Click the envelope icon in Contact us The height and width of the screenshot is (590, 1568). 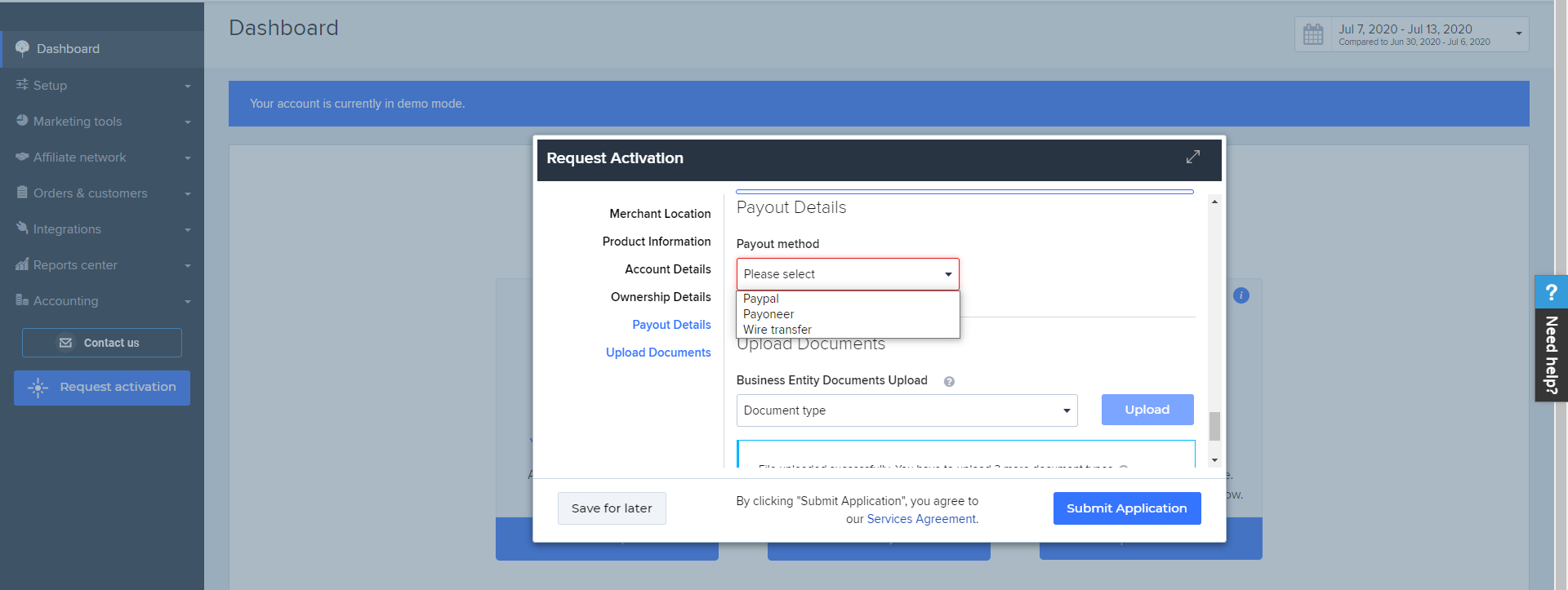click(66, 343)
